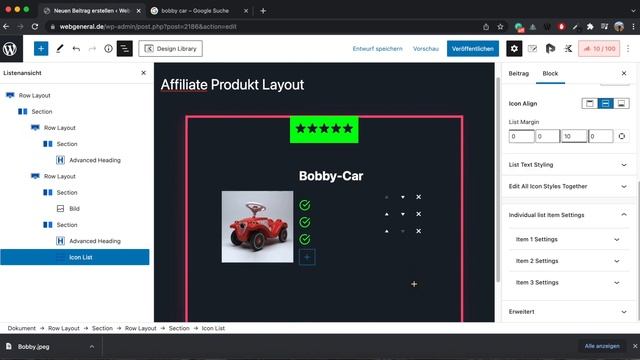Click the first List Margin input field
Screen dimensions: 640x360
522,136
